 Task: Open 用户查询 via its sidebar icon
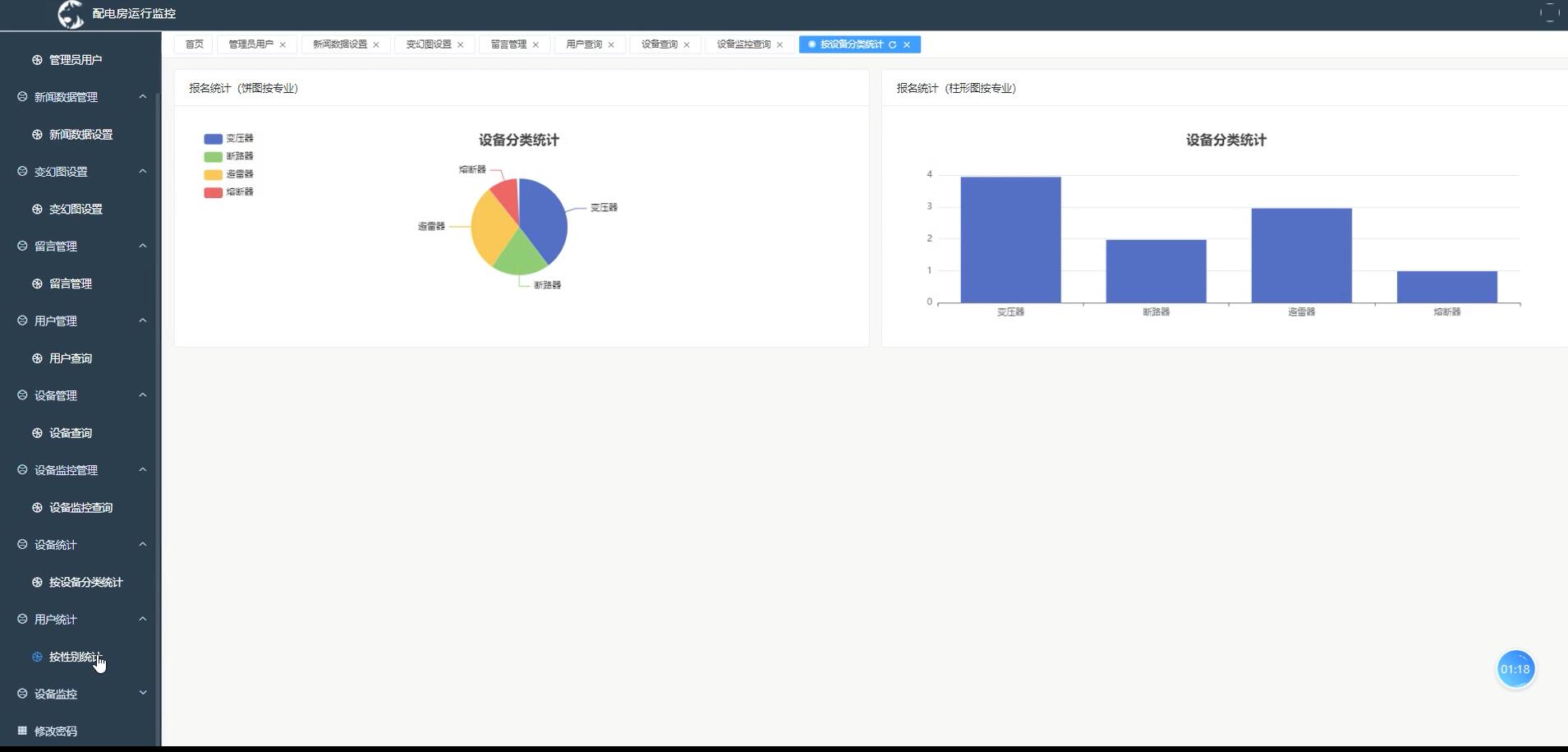(36, 358)
